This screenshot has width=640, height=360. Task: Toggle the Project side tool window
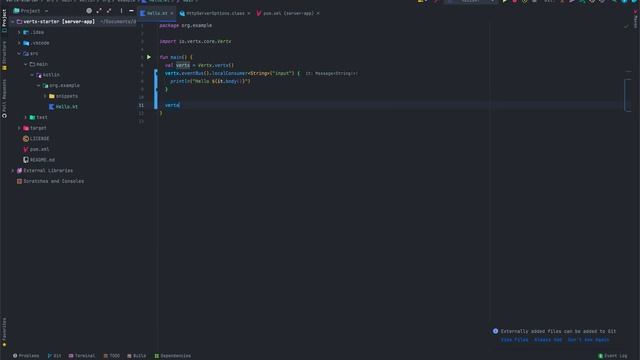pos(4,20)
